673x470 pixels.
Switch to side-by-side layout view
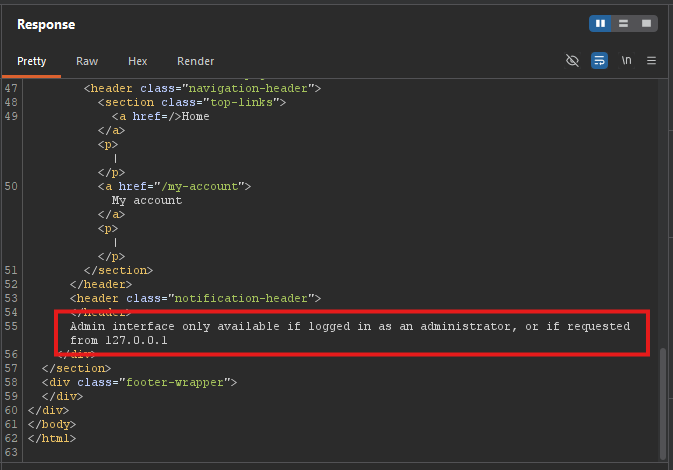[x=600, y=24]
